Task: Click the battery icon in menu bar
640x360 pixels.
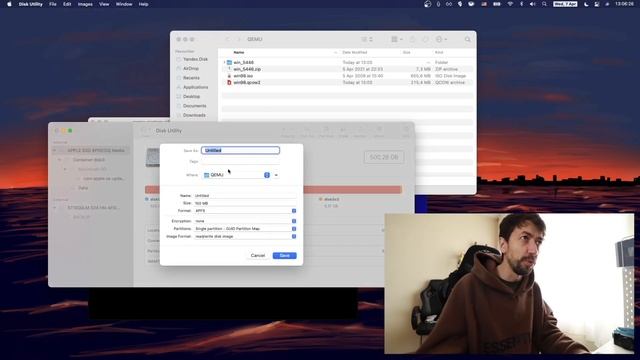Action: tap(497, 4)
